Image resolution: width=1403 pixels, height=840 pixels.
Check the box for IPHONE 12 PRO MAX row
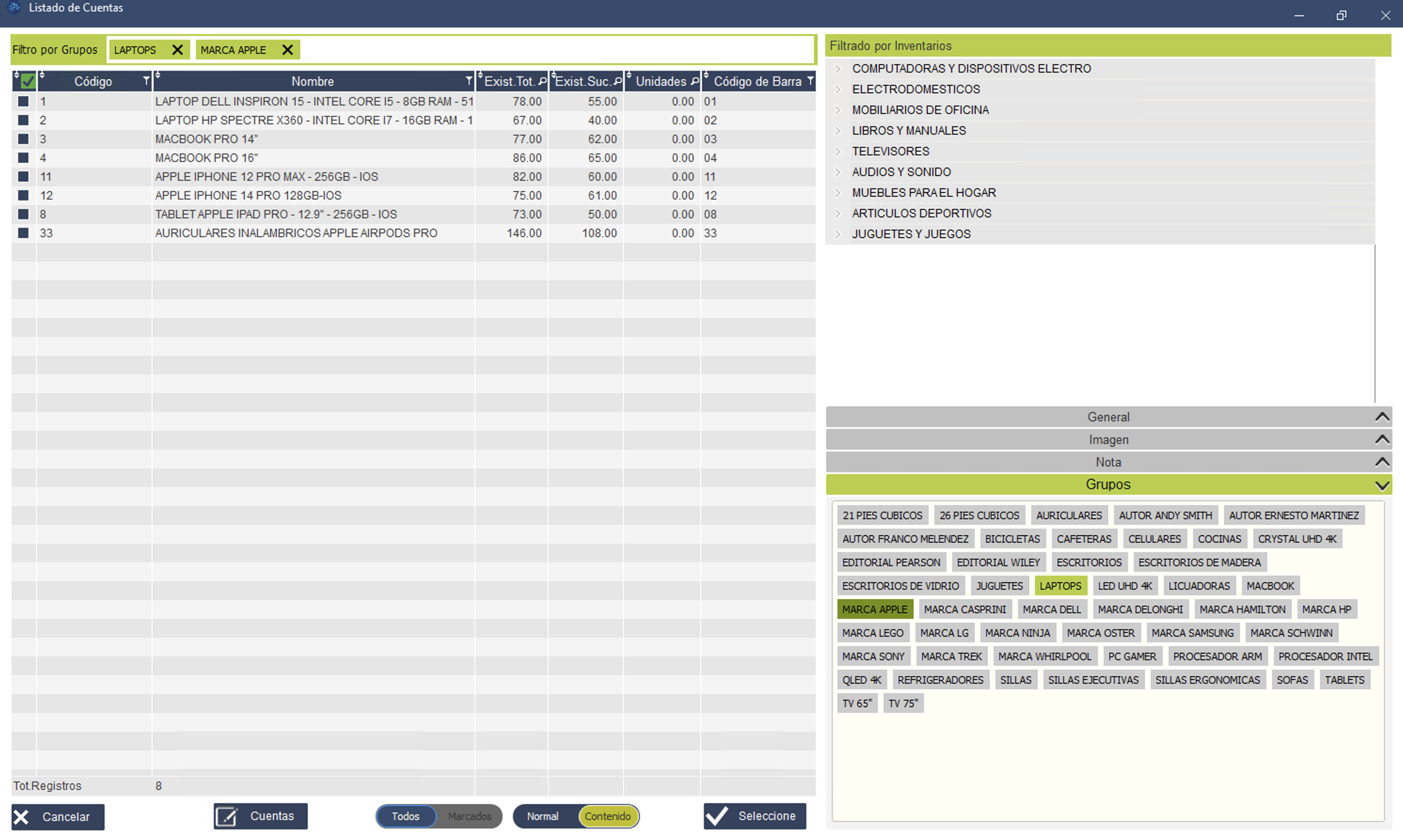click(x=23, y=176)
